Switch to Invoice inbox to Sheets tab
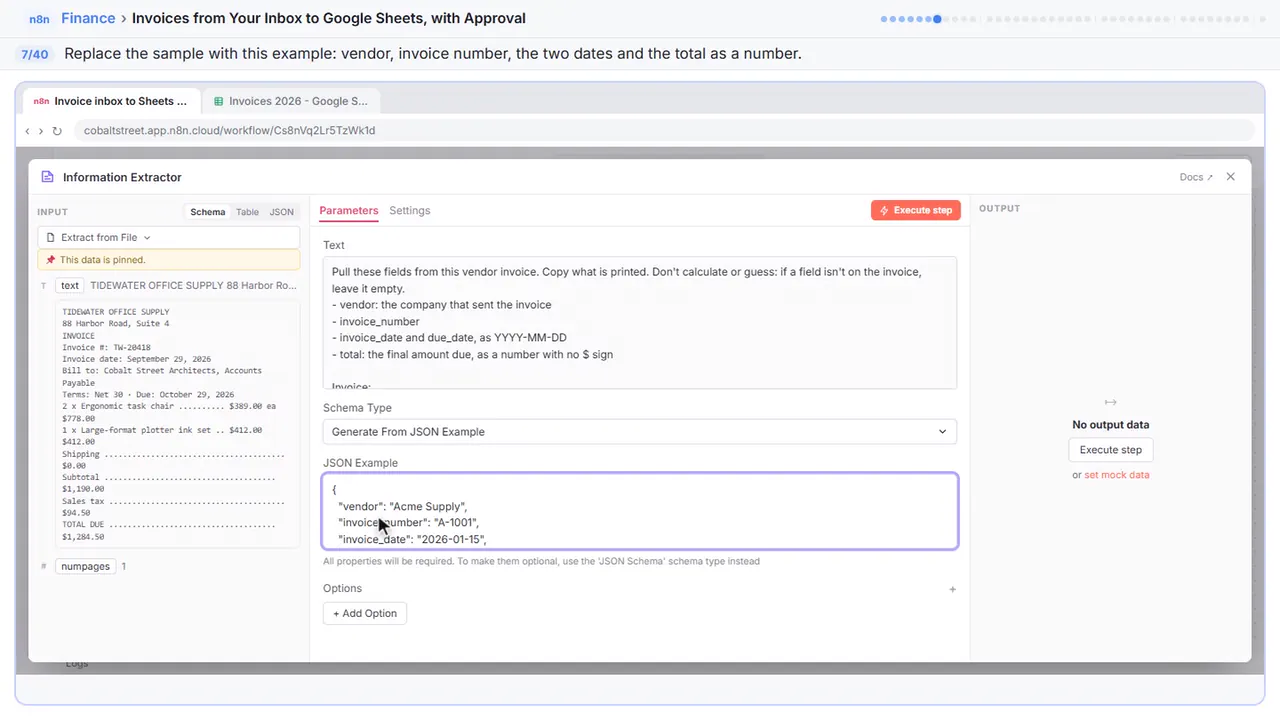This screenshot has width=1280, height=720. point(111,101)
